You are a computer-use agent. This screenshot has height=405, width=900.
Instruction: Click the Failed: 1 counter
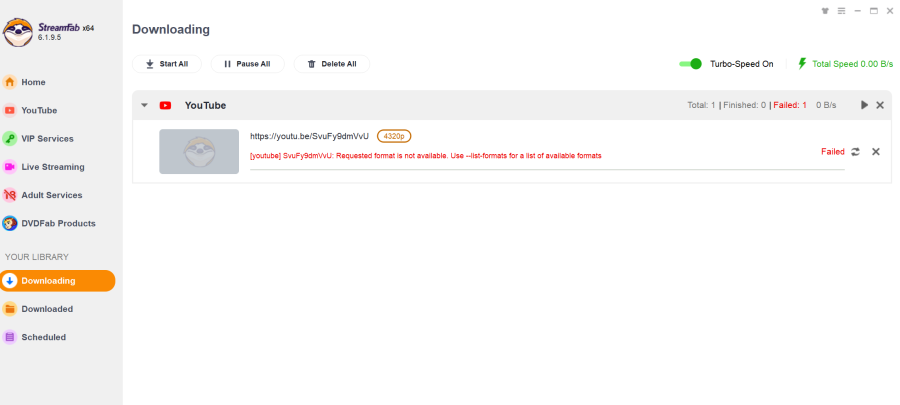[790, 106]
